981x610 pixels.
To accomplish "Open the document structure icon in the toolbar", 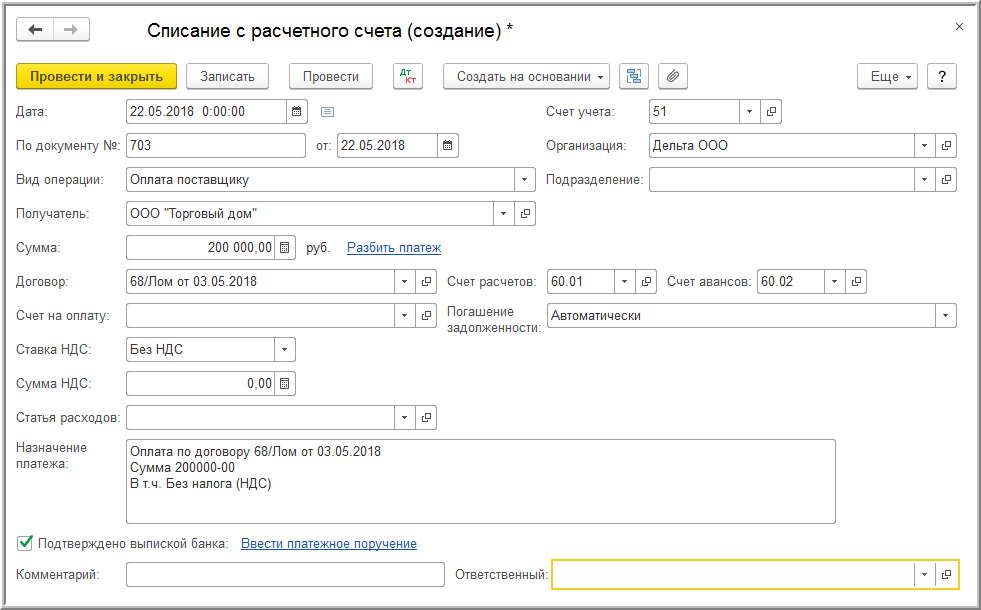I will pos(634,76).
